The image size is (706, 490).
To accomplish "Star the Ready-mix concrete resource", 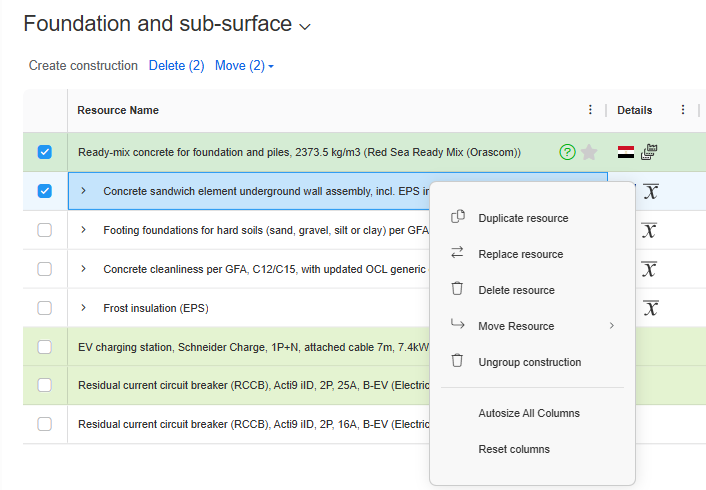I will (589, 152).
